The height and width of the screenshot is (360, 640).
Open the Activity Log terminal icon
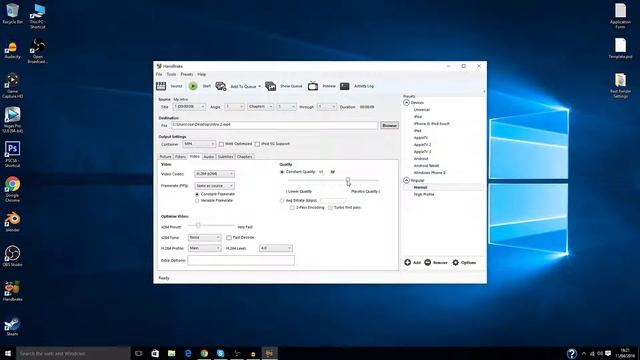(x=345, y=86)
